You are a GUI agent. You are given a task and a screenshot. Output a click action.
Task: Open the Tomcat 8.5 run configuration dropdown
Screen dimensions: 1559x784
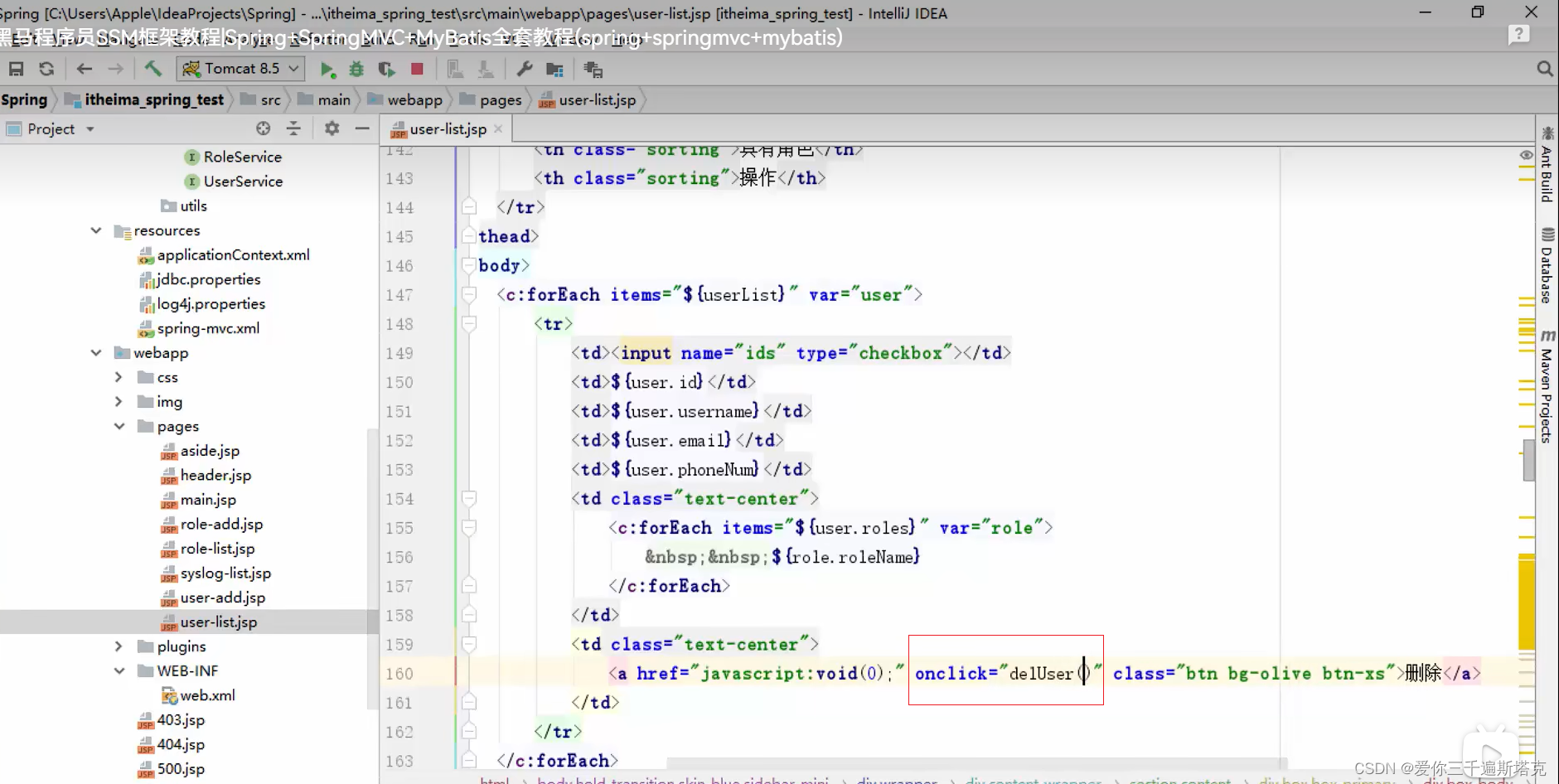[240, 69]
